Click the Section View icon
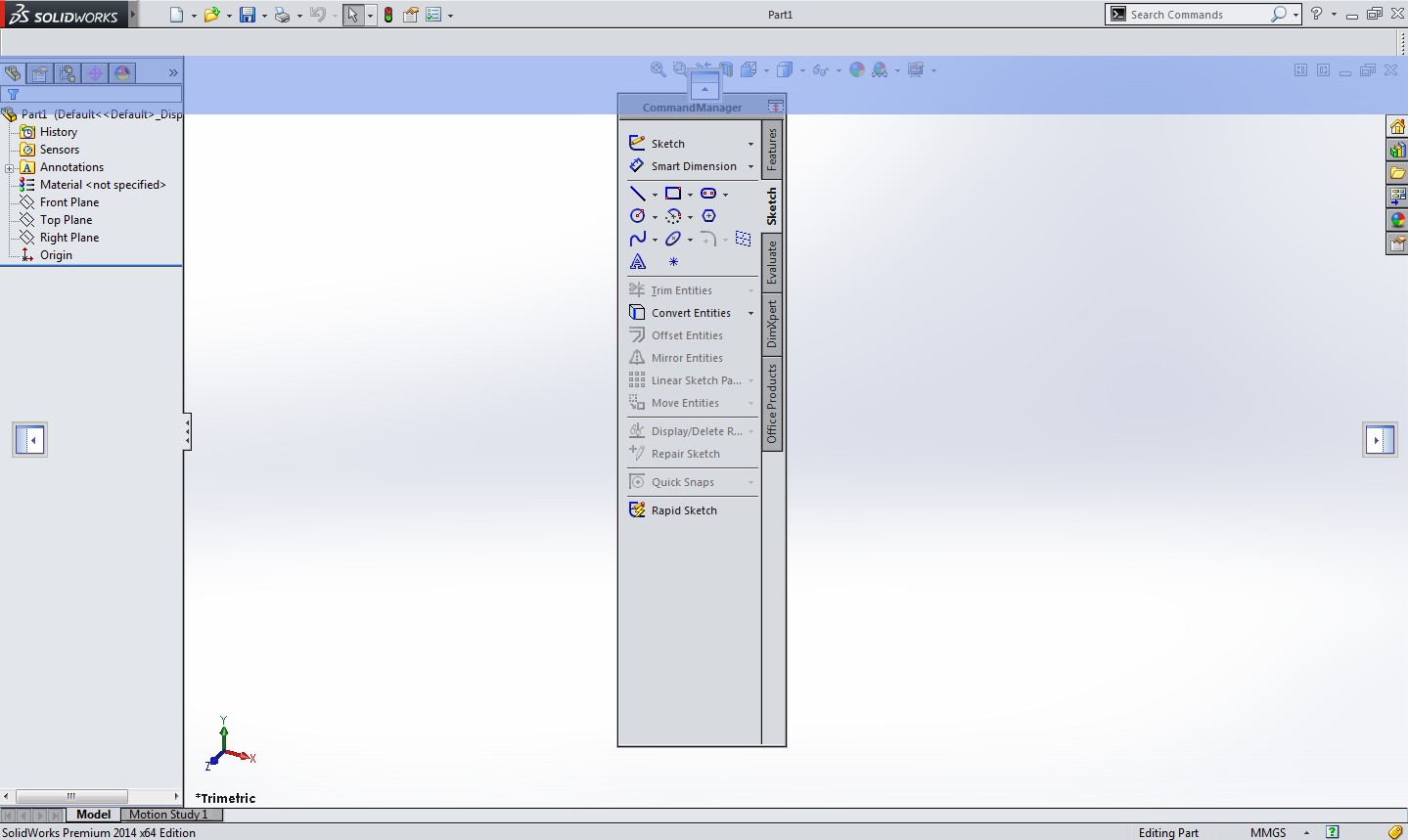Screen dimensions: 1408x840 [x=726, y=69]
